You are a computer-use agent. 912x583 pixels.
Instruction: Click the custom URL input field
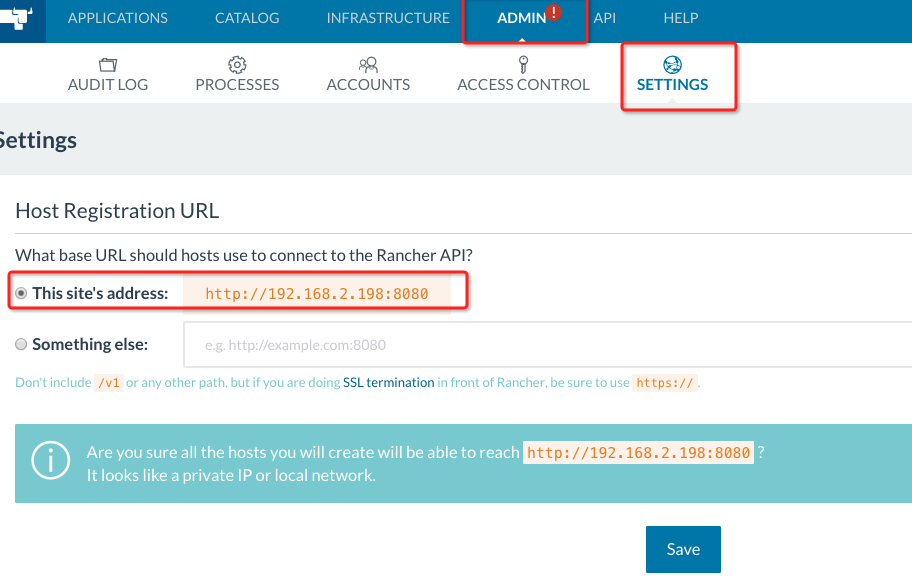pos(547,344)
